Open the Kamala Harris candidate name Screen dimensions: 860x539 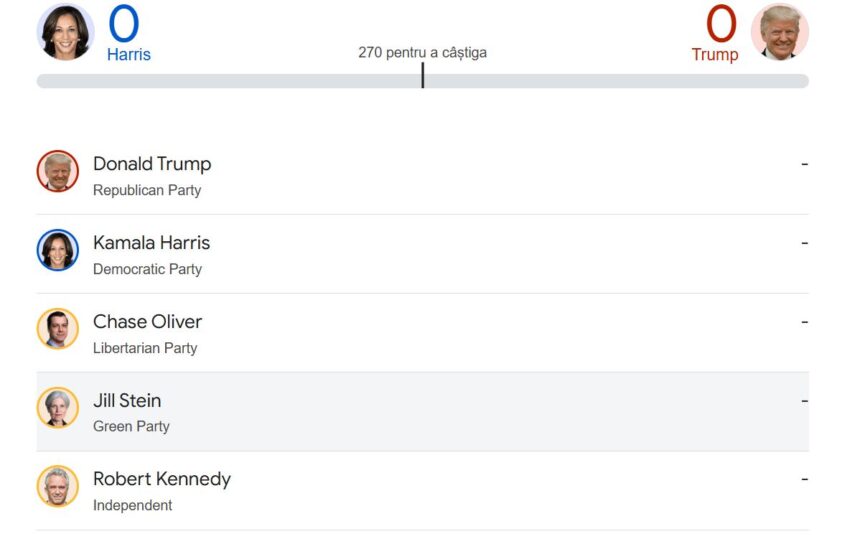coord(151,243)
